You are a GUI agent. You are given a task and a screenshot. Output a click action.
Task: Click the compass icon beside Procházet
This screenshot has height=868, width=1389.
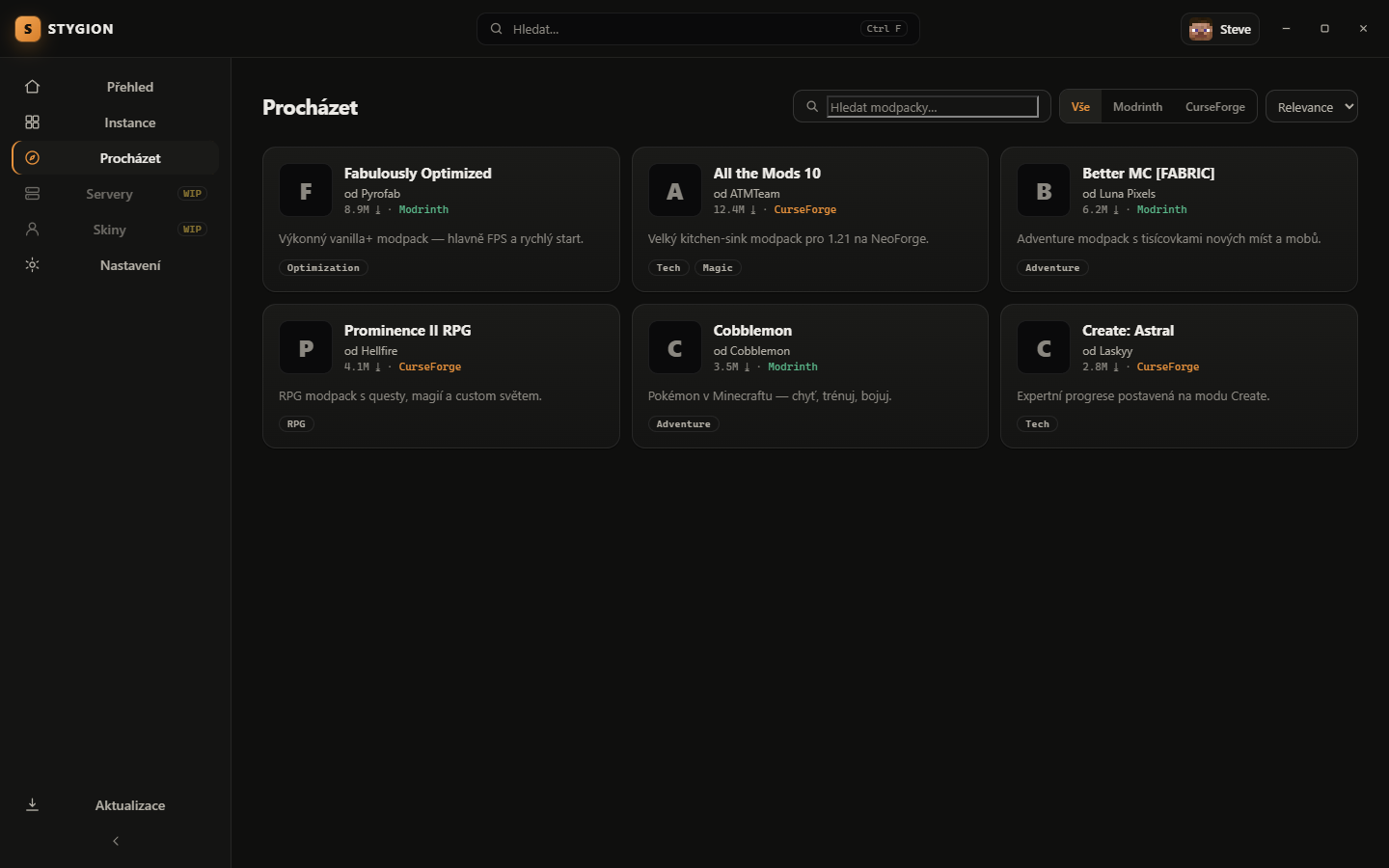[32, 158]
